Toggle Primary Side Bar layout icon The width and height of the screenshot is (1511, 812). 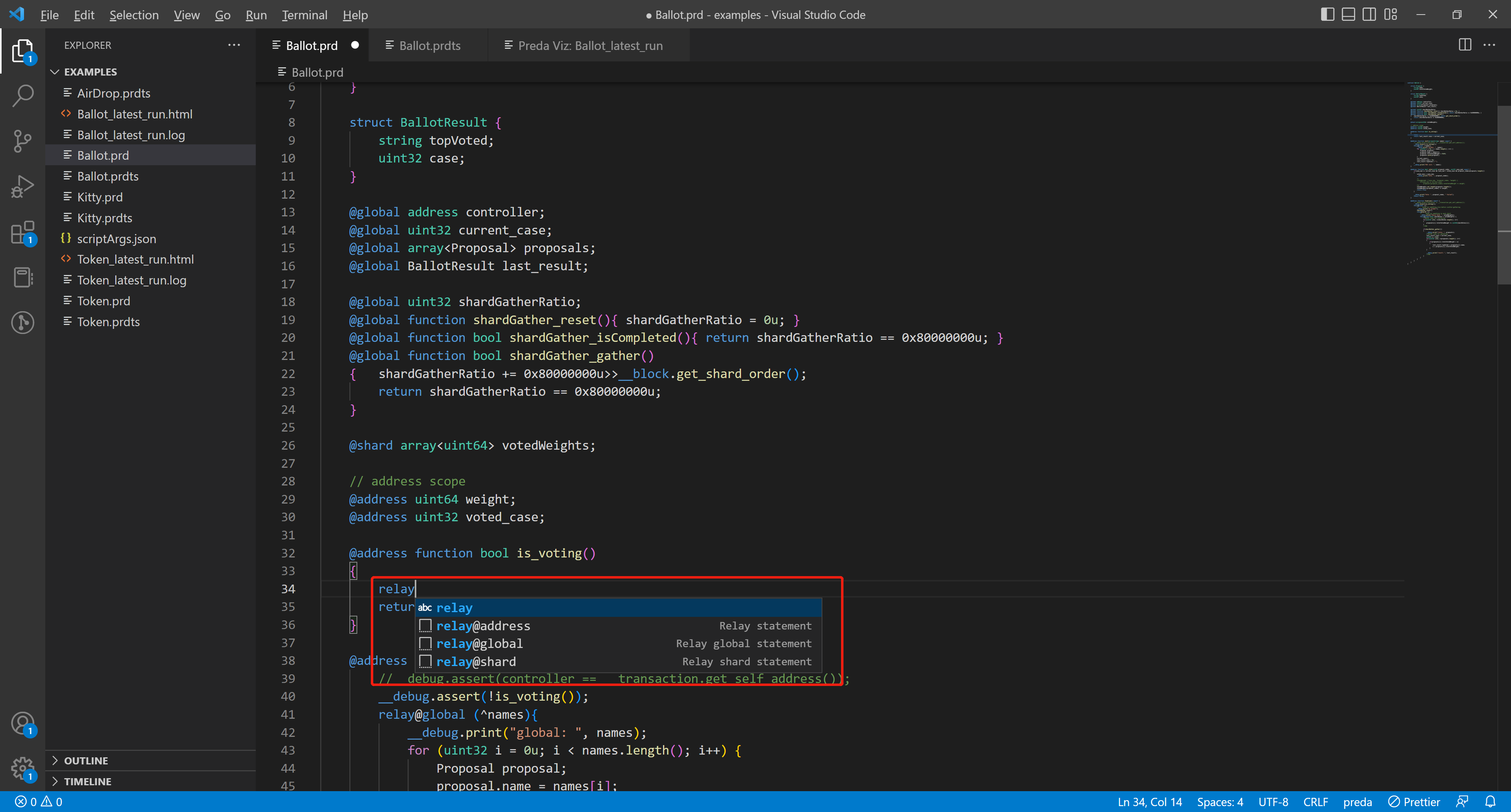click(x=1327, y=15)
